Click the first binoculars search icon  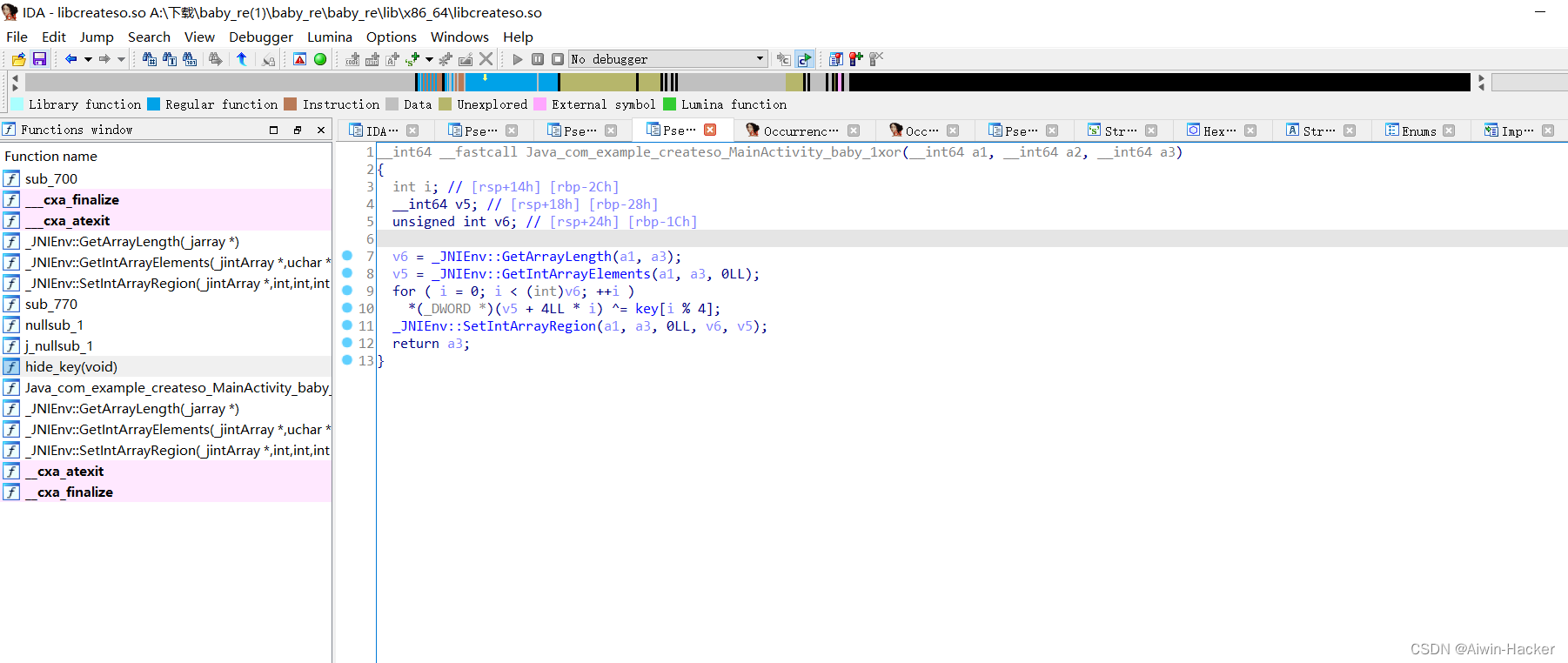coord(150,59)
